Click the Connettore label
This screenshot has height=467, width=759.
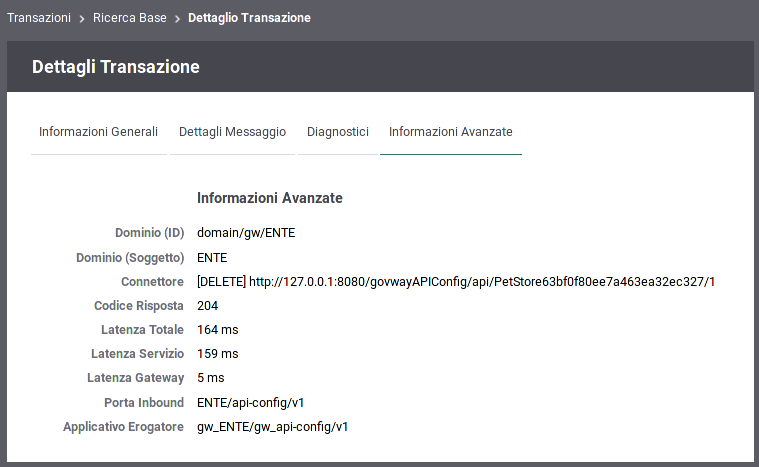(x=152, y=282)
